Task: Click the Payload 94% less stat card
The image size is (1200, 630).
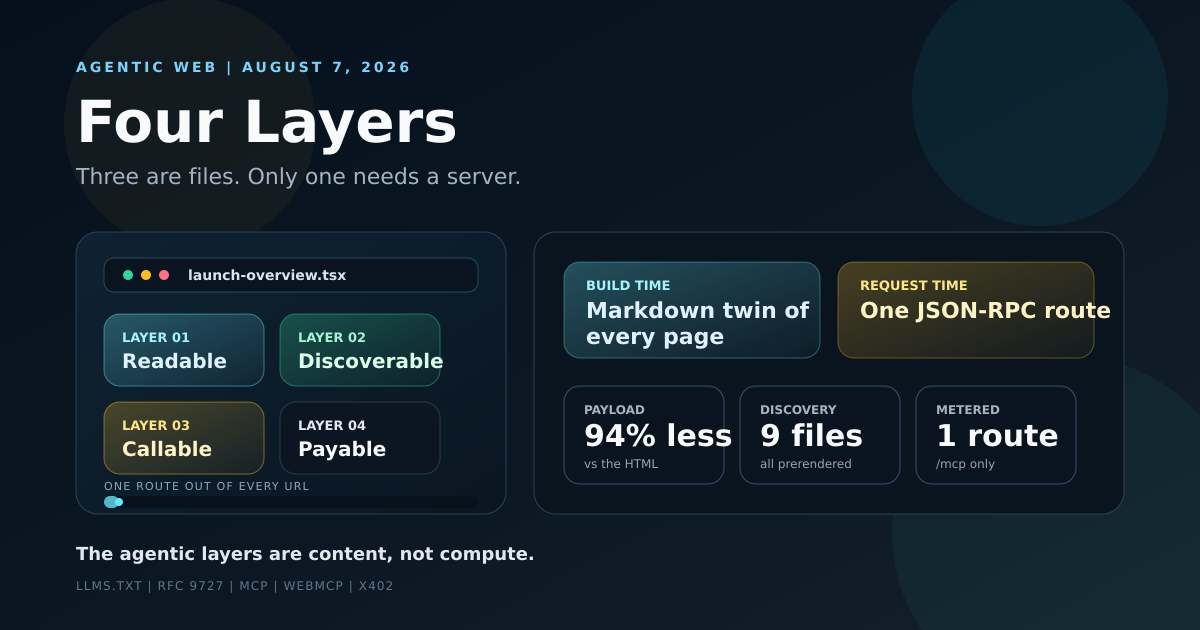Action: click(x=644, y=435)
